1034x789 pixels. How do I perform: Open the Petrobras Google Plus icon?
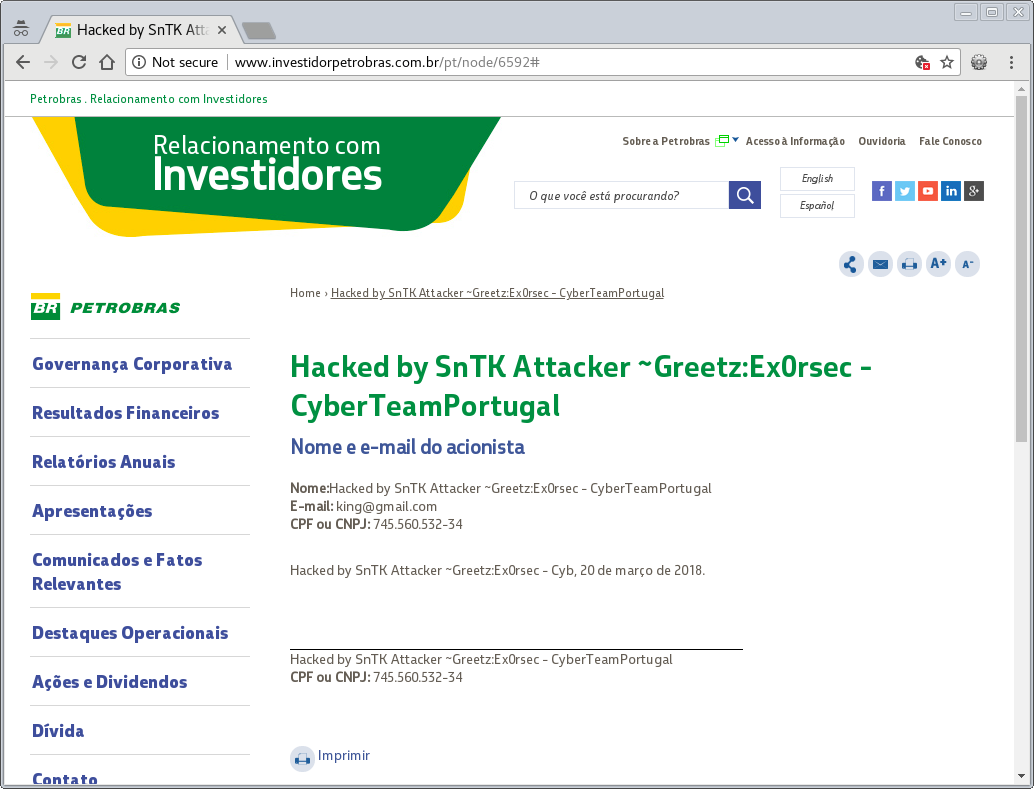[974, 191]
